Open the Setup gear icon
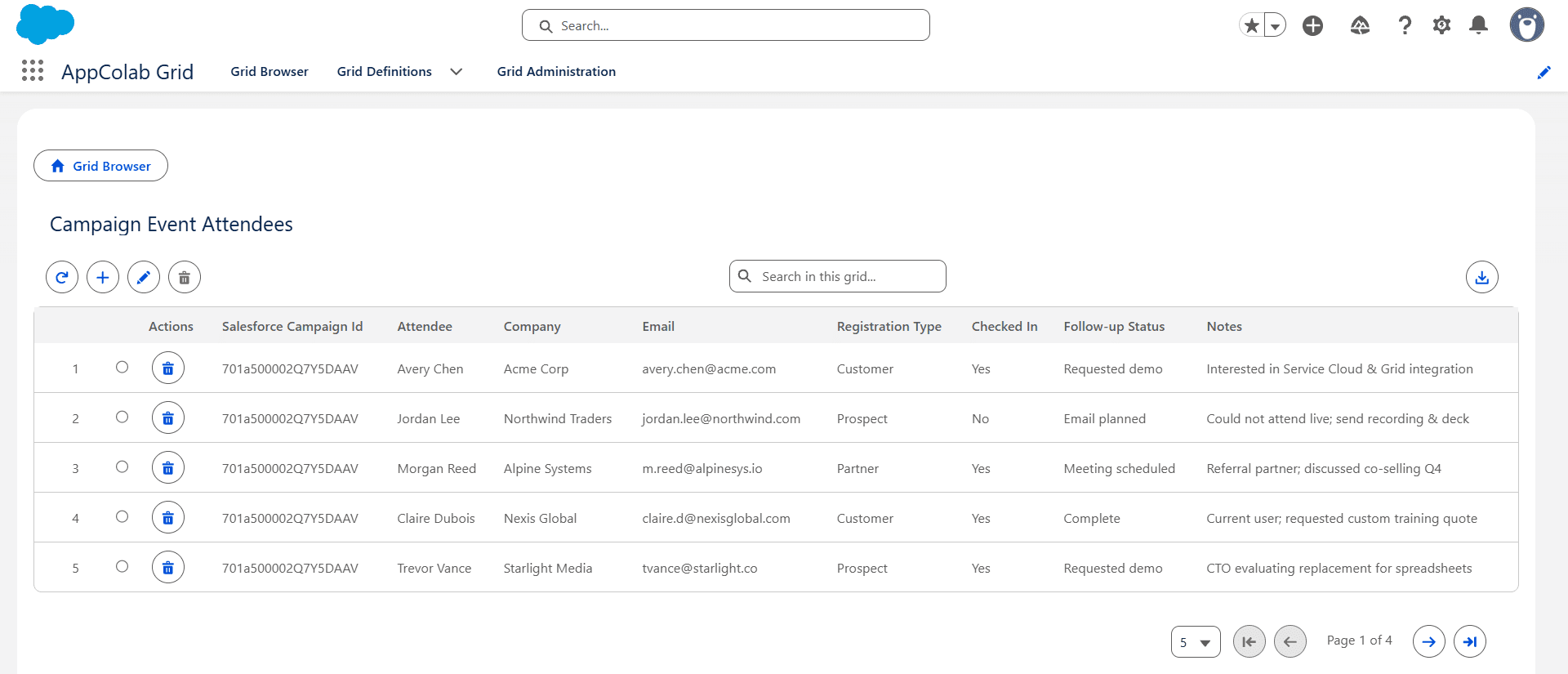Image resolution: width=1568 pixels, height=674 pixels. tap(1441, 25)
